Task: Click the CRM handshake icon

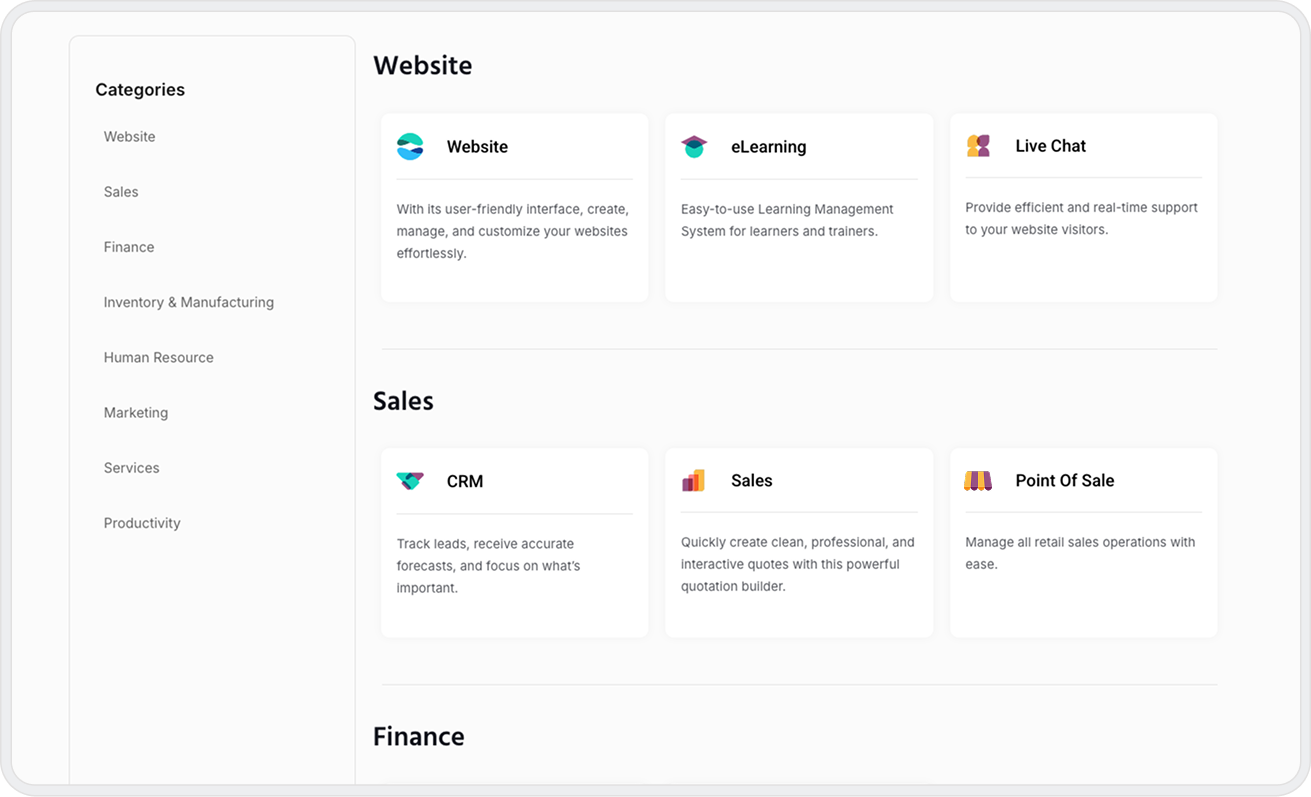Action: click(x=410, y=481)
